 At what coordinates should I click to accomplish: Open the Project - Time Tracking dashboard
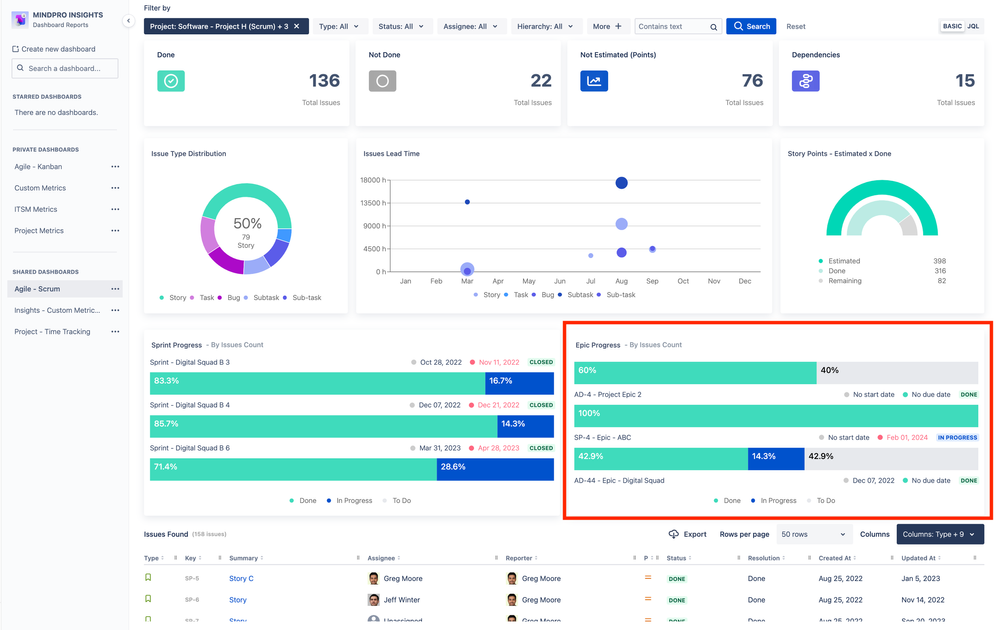pos(52,332)
